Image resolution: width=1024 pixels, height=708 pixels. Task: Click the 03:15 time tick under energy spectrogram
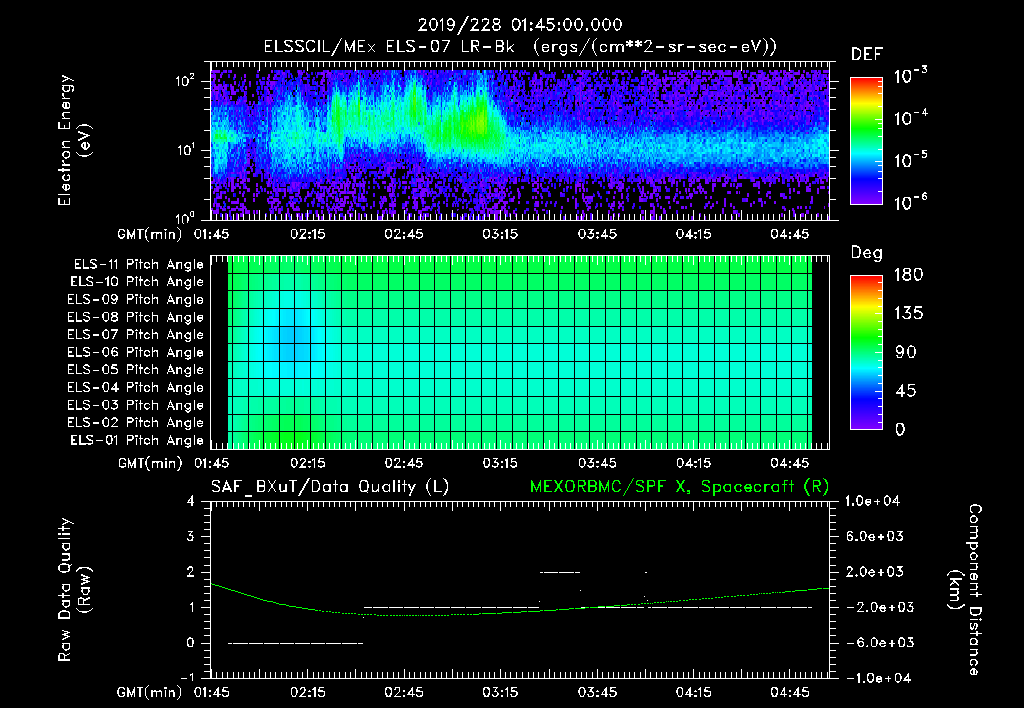(500, 234)
